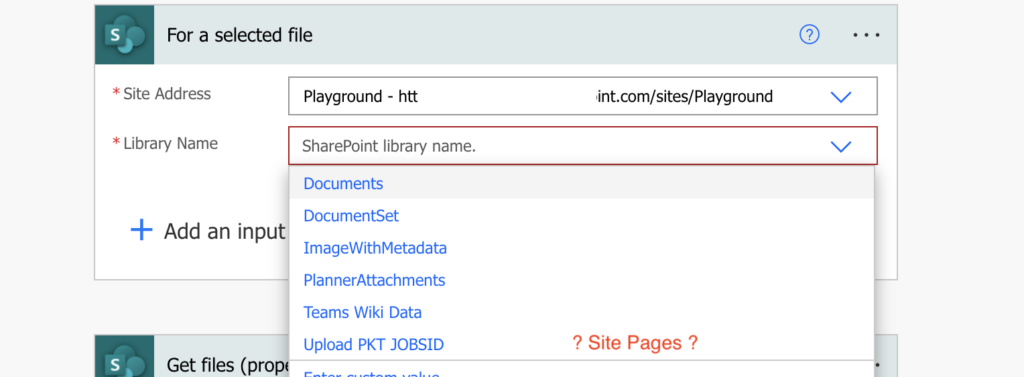This screenshot has height=377, width=1024.
Task: Expand the Site Address dropdown arrow
Action: click(x=840, y=97)
